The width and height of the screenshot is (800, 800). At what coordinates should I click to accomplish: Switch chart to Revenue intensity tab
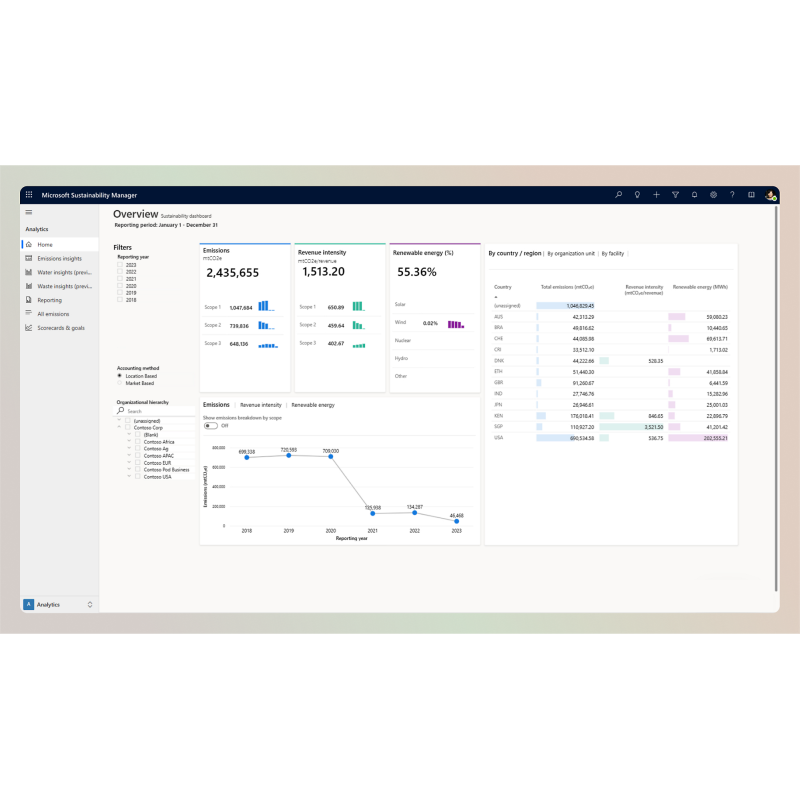pos(261,405)
